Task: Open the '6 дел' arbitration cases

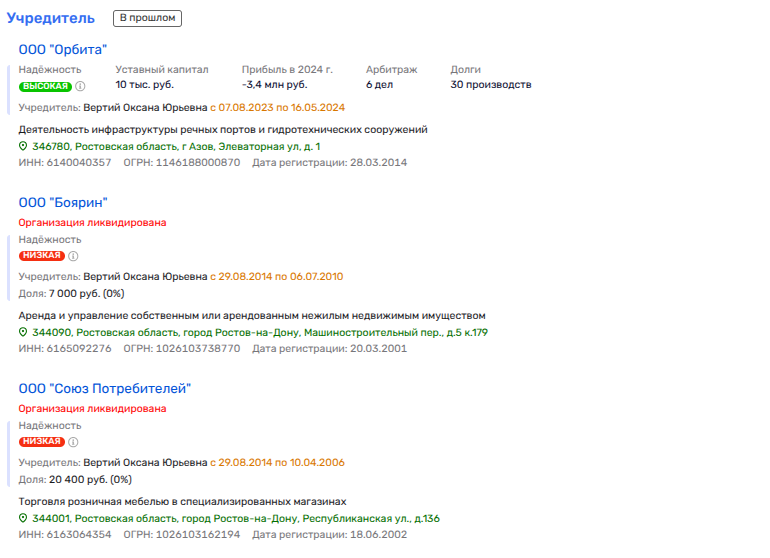Action: 380,85
